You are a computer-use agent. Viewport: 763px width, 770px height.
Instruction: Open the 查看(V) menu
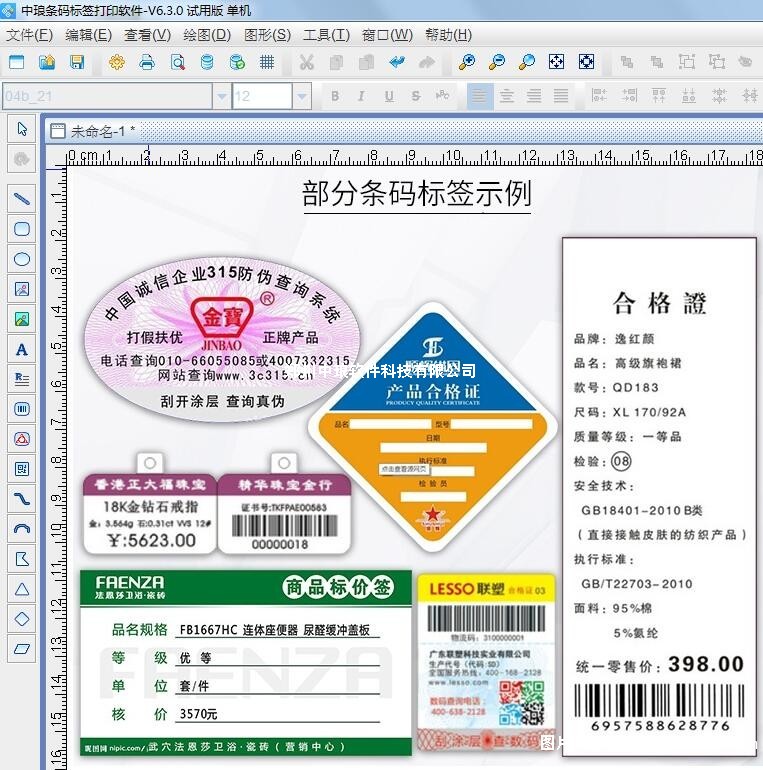click(x=147, y=35)
